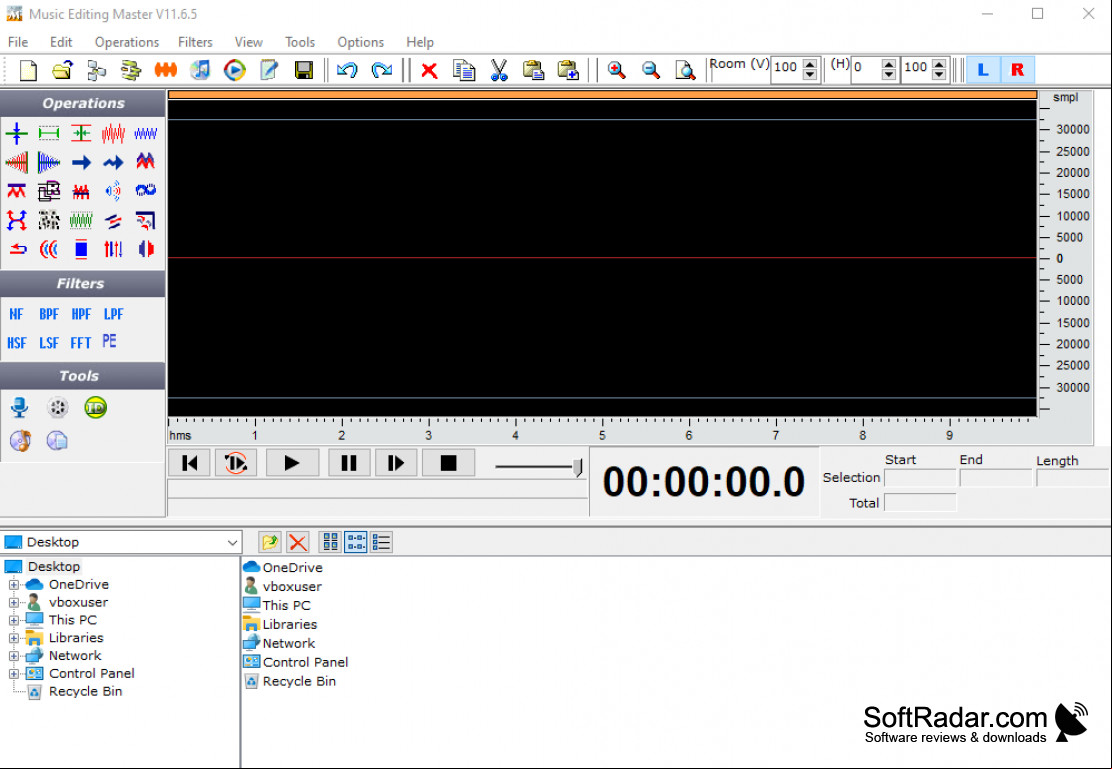The image size is (1112, 769).
Task: Cut selection with the scissors icon
Action: (x=499, y=70)
